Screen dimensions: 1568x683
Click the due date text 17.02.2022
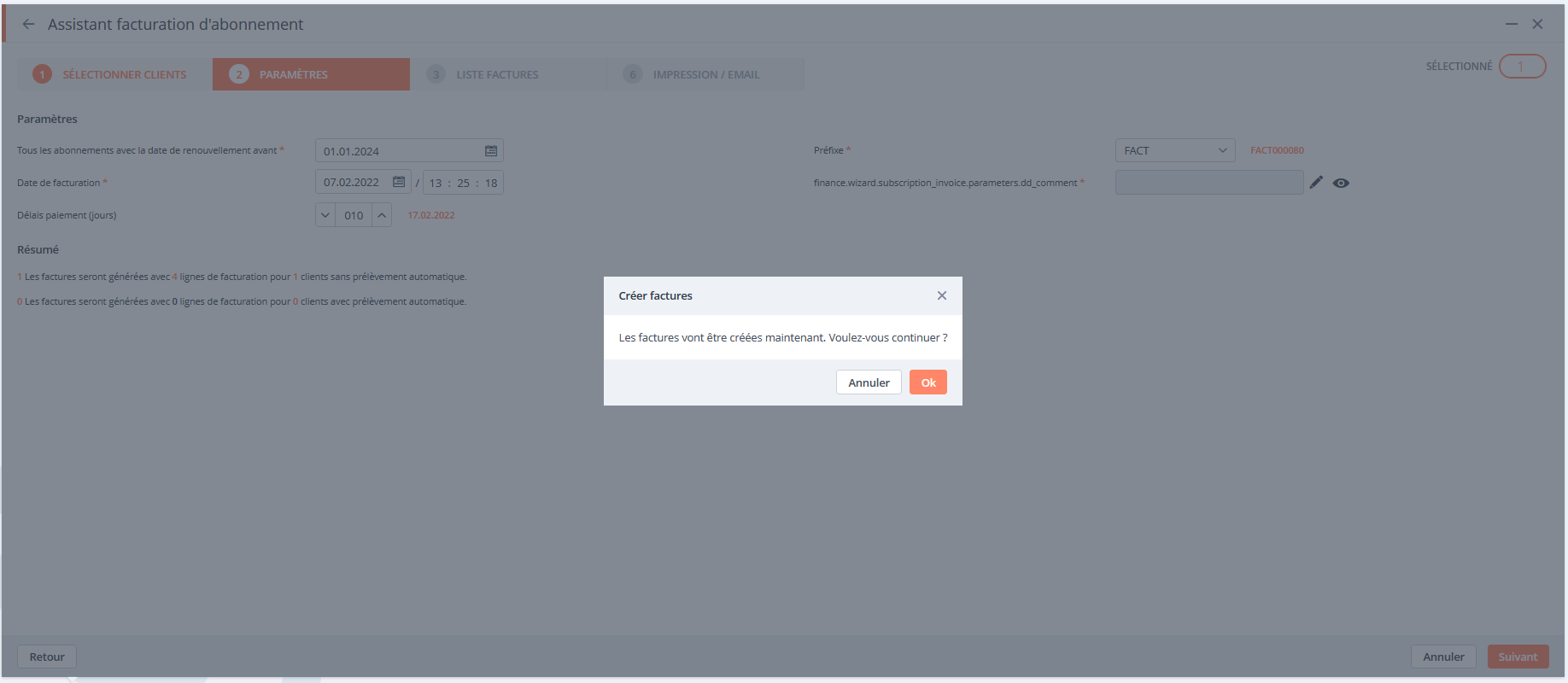[x=431, y=215]
